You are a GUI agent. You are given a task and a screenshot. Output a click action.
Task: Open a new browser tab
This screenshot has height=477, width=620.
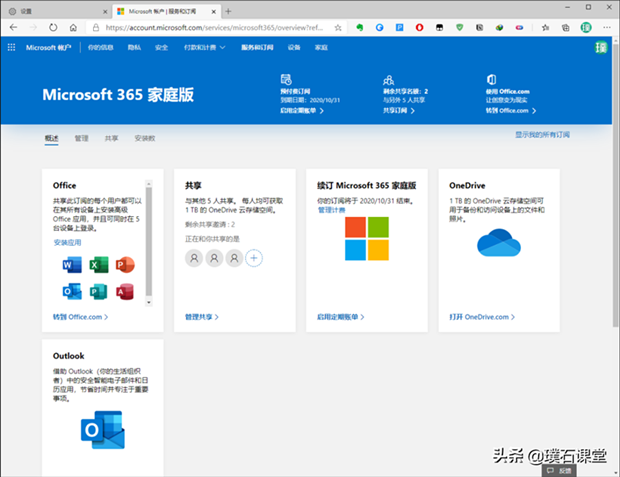tap(228, 11)
